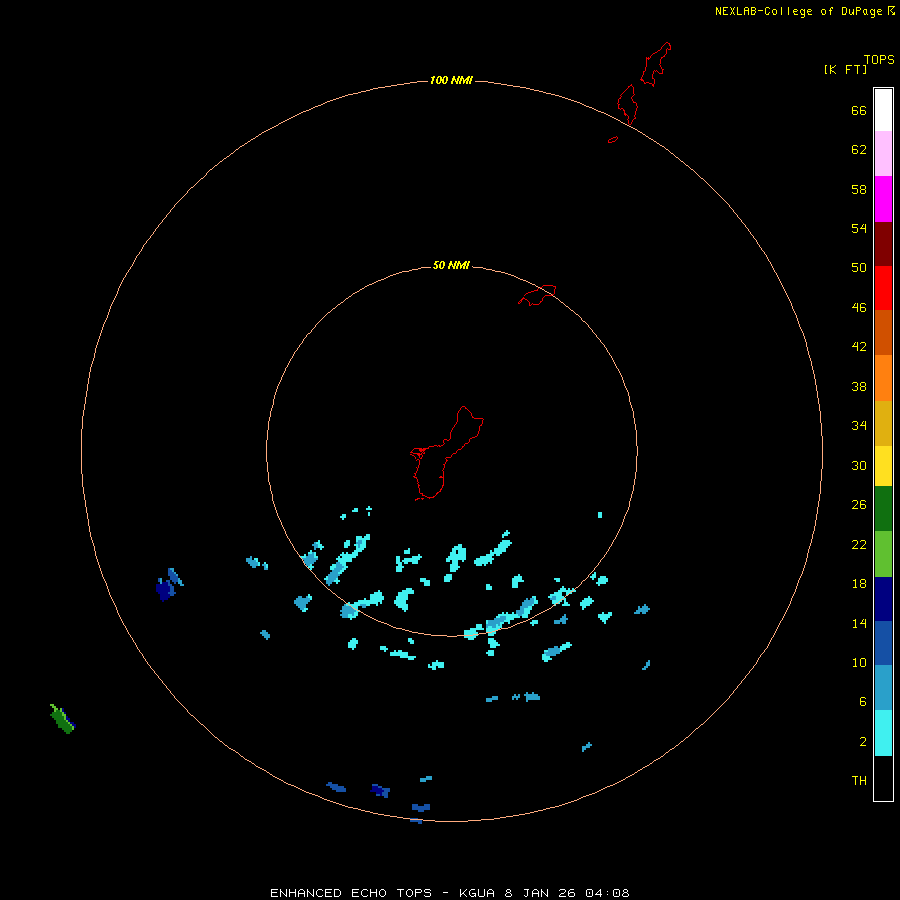Pick the dark orange 46 kft swatch
The width and height of the screenshot is (900, 900).
[x=883, y=332]
